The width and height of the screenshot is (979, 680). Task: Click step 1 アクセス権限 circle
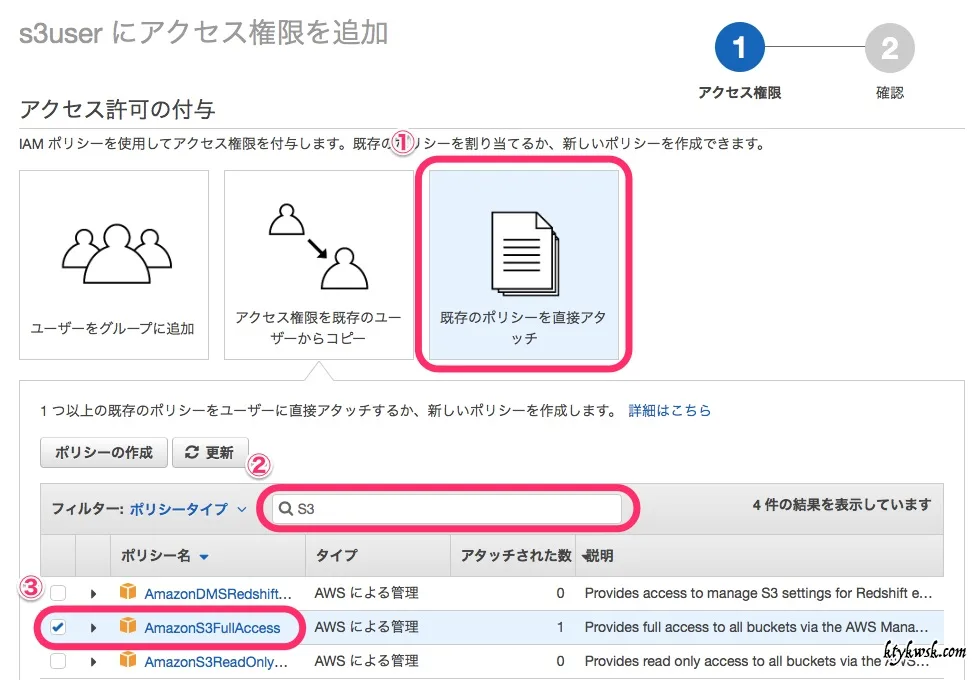coord(740,47)
